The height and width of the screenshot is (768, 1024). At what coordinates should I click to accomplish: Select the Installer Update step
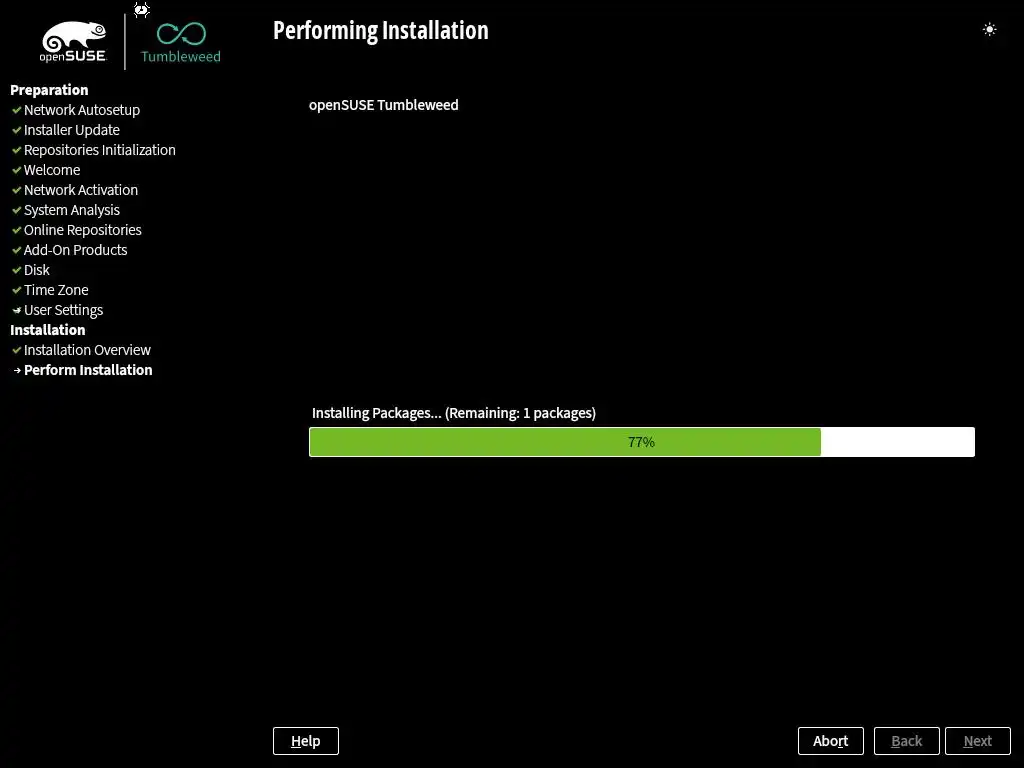coord(72,131)
